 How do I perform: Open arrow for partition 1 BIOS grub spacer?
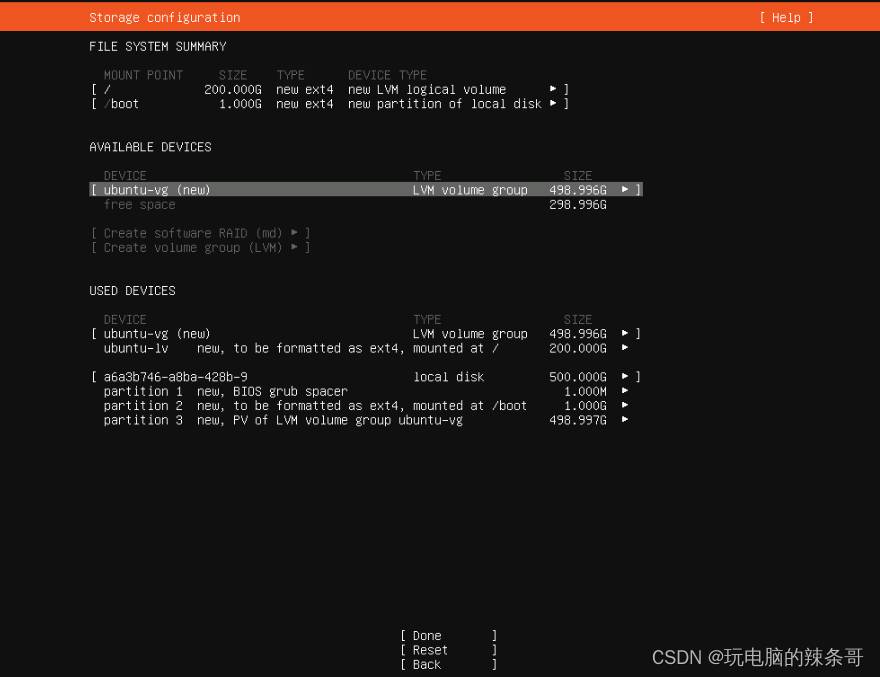point(625,392)
